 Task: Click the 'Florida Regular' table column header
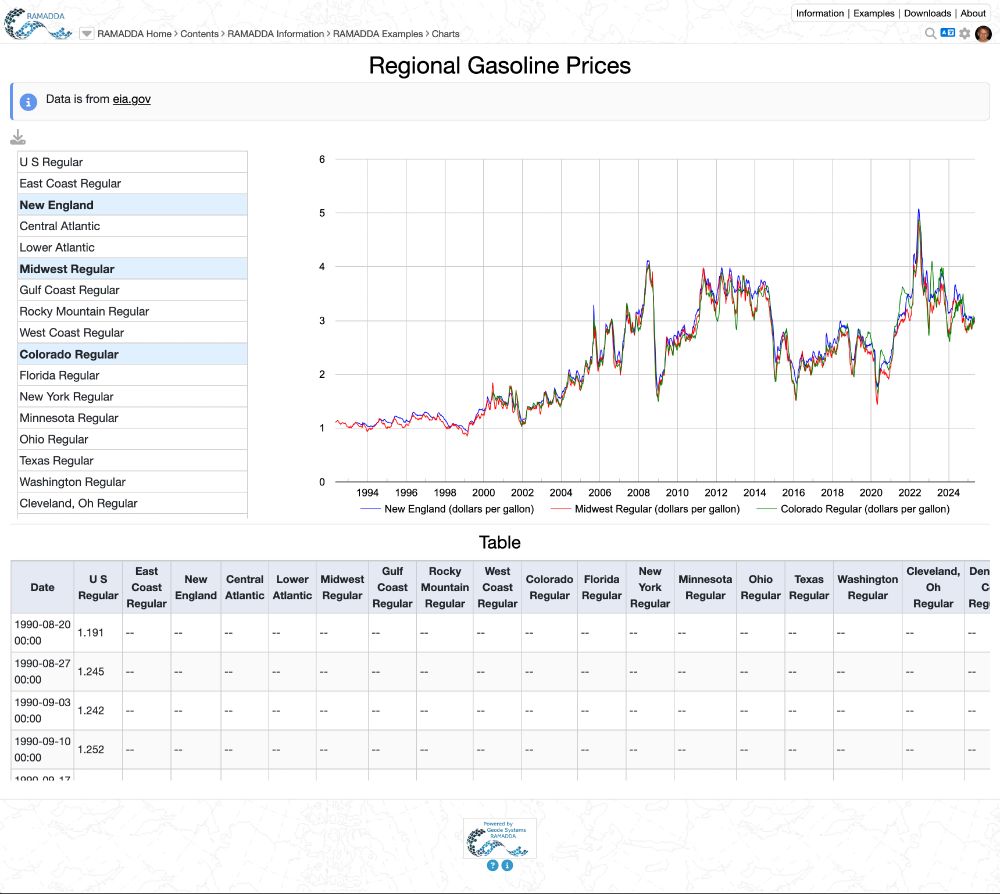click(601, 587)
